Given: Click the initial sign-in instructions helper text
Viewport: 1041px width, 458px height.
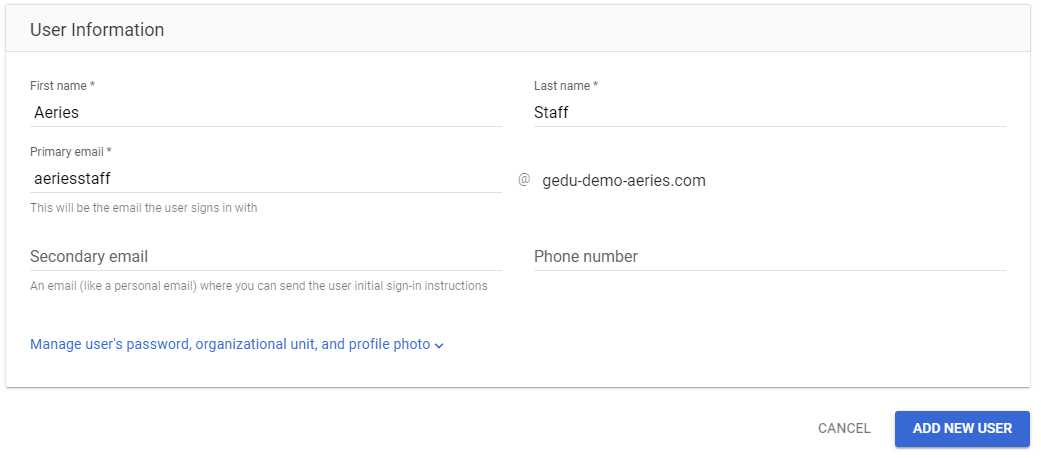Looking at the screenshot, I should (258, 286).
